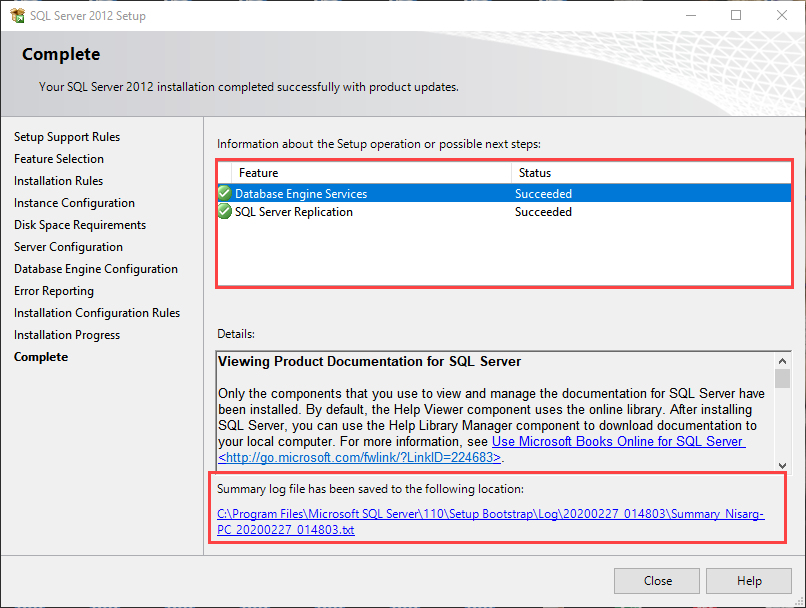Minimize the SQL Server 2012 Setup window
Image resolution: width=806 pixels, height=608 pixels.
point(691,15)
